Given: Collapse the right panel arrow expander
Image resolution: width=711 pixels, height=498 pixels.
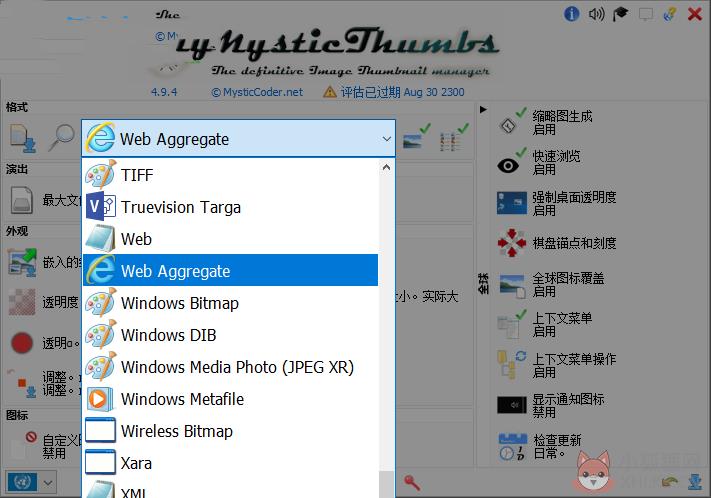Looking at the screenshot, I should (483, 109).
